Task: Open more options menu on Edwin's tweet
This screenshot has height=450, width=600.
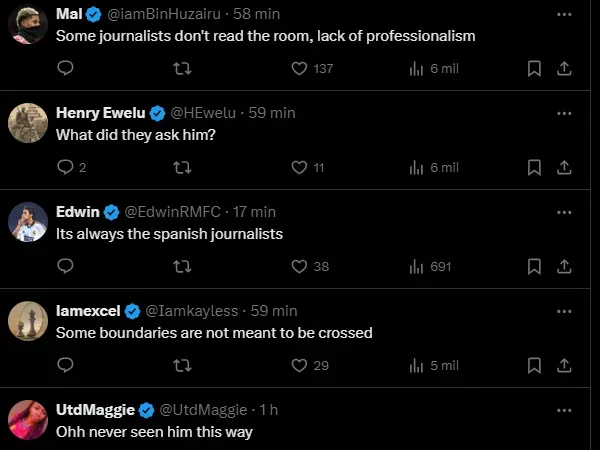Action: pos(564,212)
